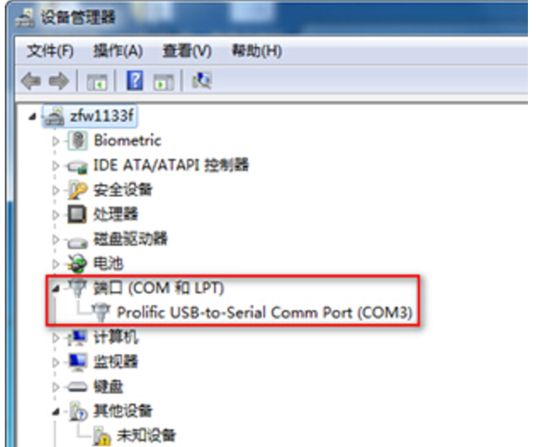Expand the Biometric node
Screen dimensions: 536x447
coord(56,141)
